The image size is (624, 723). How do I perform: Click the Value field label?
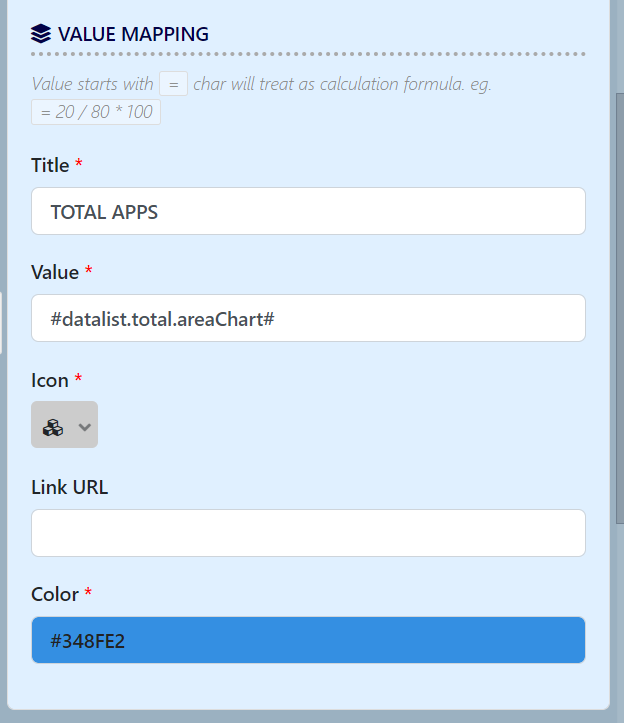coord(54,272)
